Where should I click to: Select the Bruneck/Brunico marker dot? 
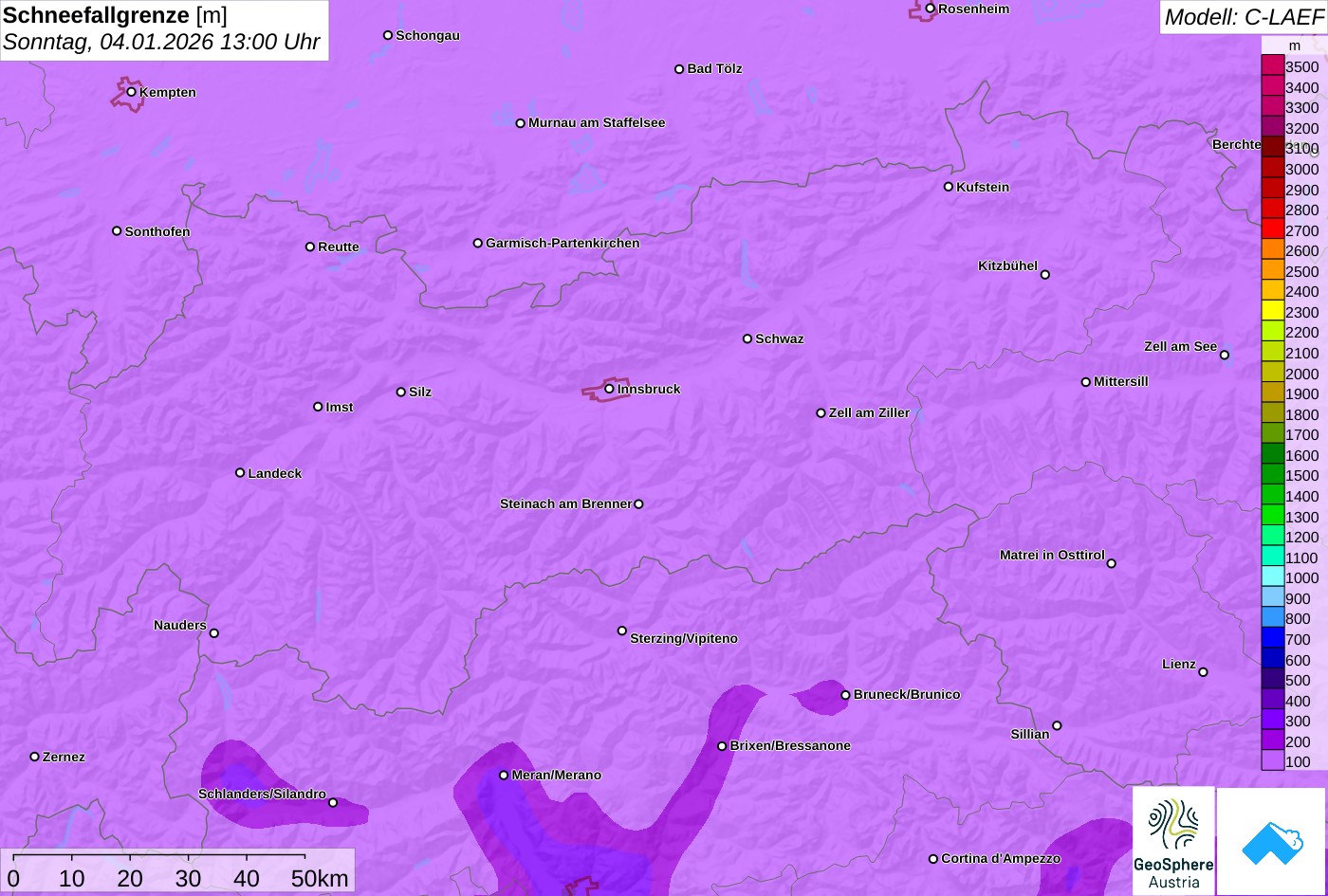point(845,695)
